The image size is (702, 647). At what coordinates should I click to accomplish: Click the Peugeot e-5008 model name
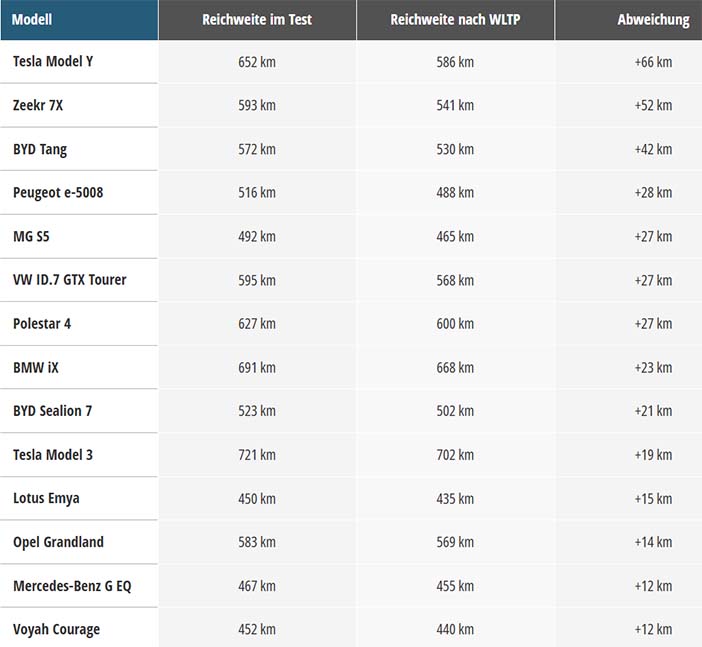pyautogui.click(x=58, y=193)
